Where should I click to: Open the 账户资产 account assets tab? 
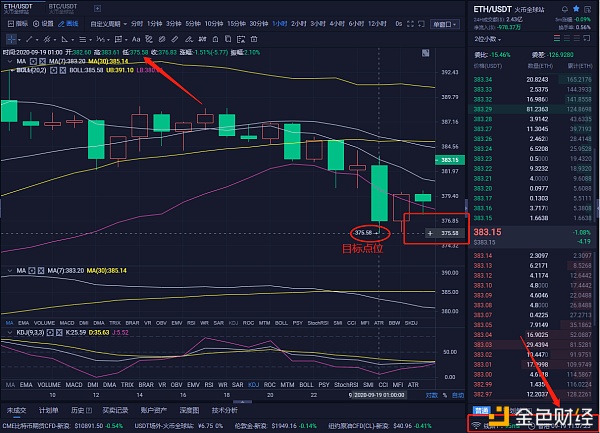click(153, 410)
